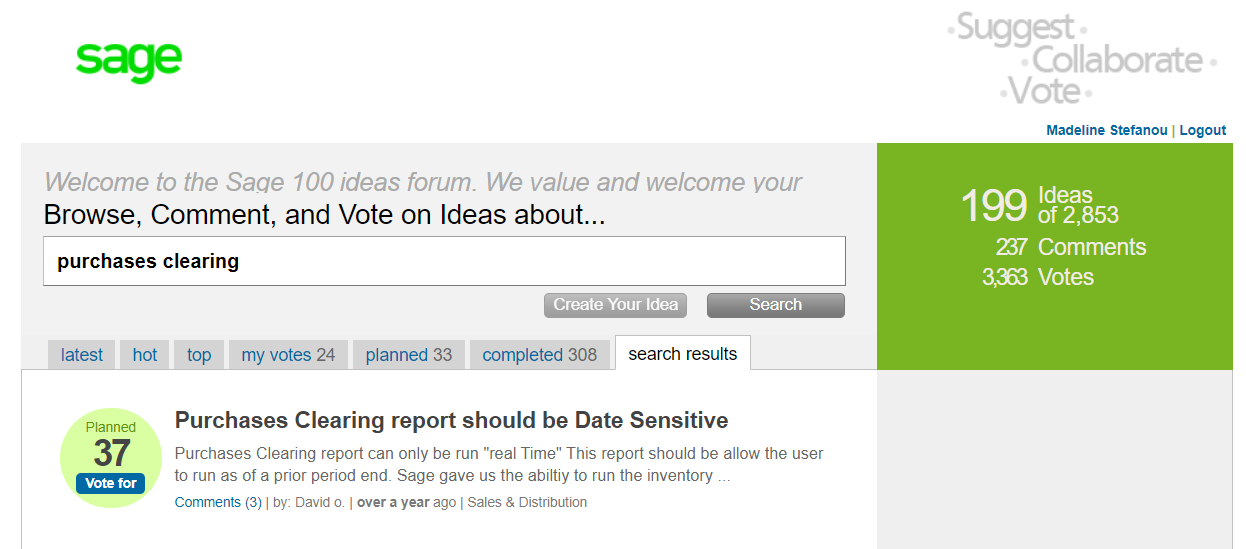Log out via the Logout link
This screenshot has height=549, width=1246.
[1202, 130]
